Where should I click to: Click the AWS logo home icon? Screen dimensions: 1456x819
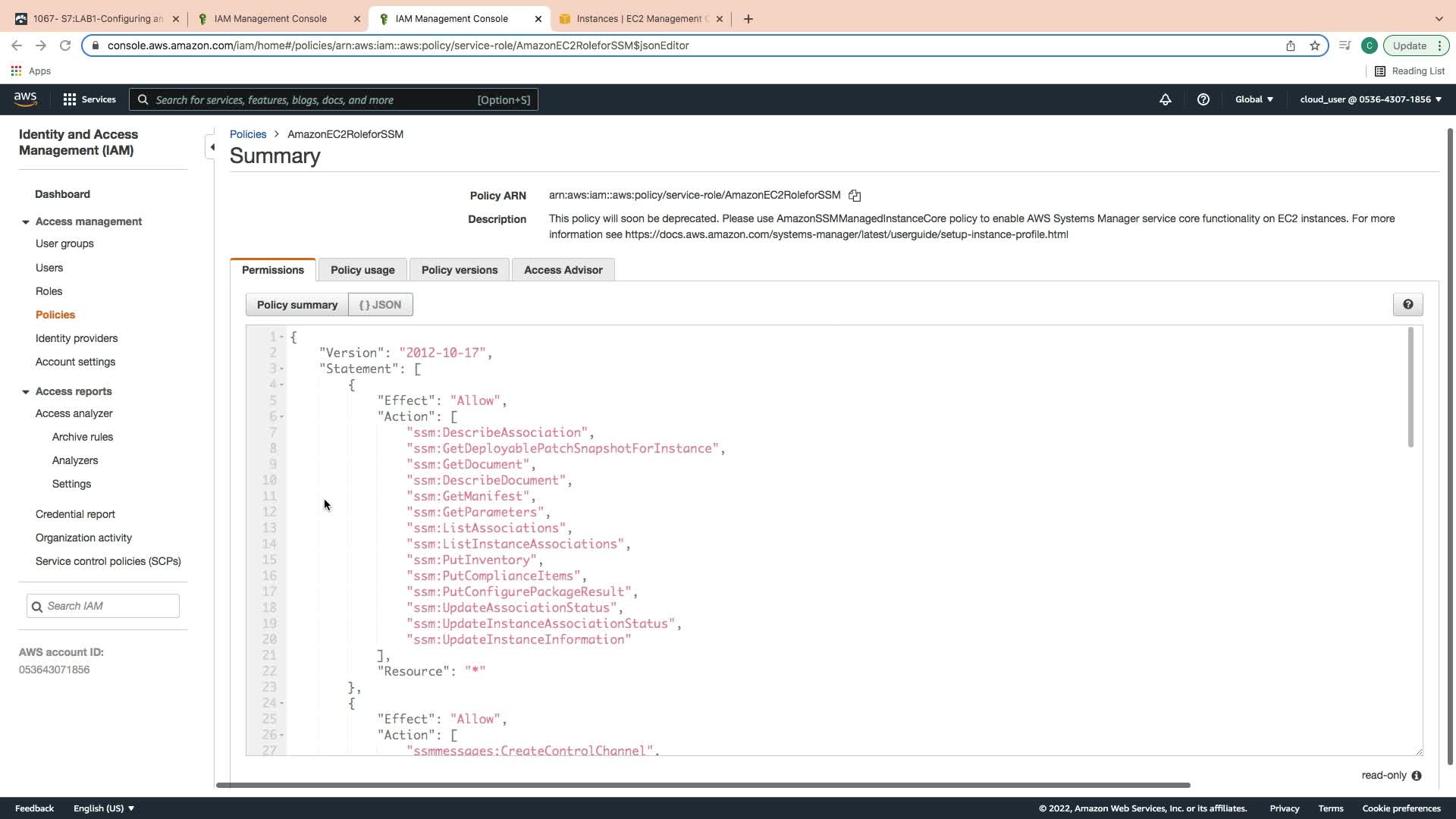tap(25, 99)
